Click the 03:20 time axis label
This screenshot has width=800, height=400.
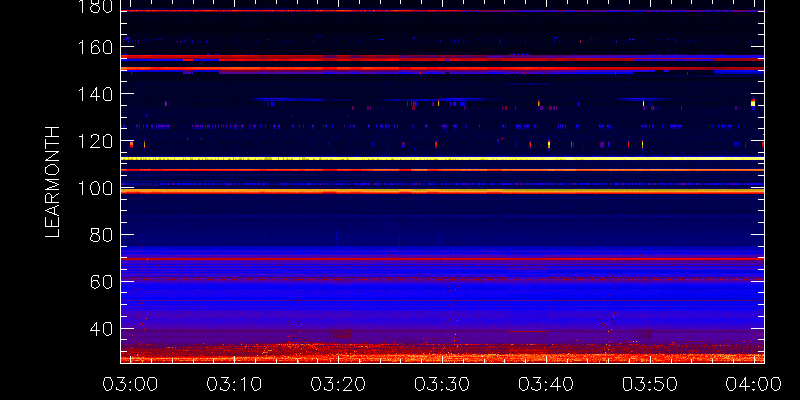(338, 384)
